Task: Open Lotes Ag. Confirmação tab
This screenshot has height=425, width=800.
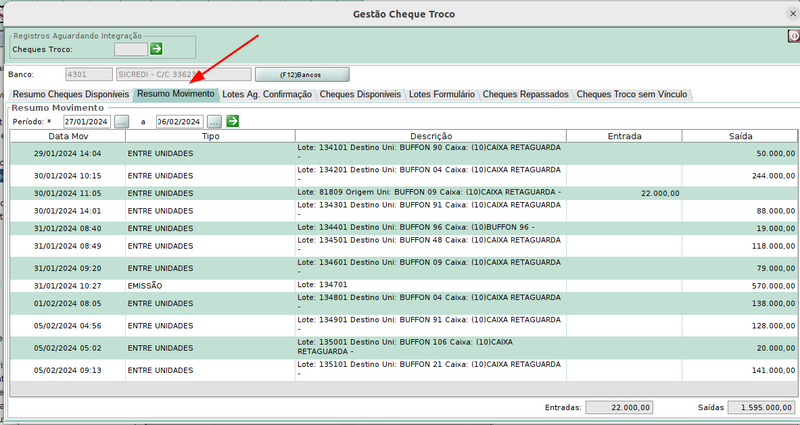Action: coord(267,94)
